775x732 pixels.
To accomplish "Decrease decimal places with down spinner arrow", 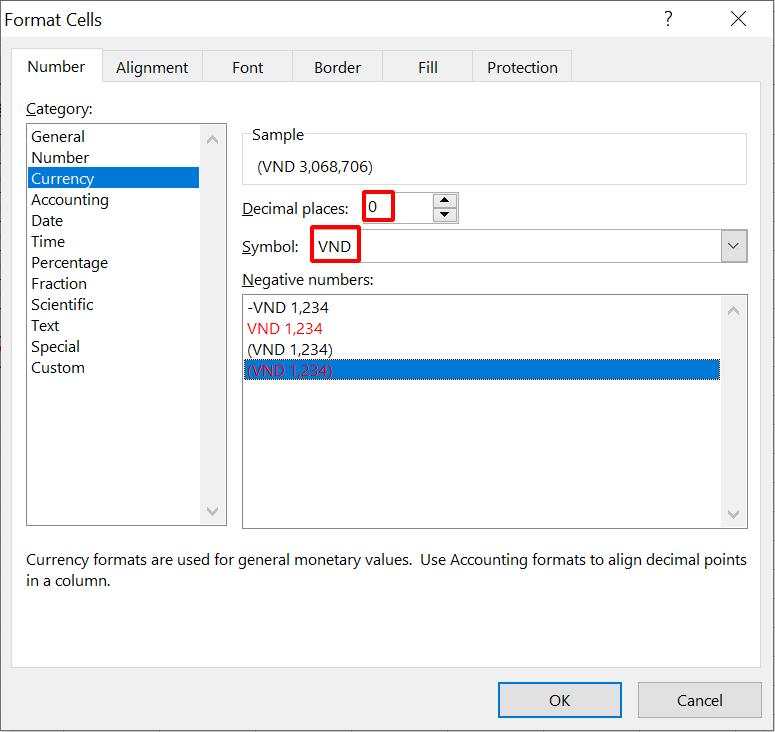I will [x=445, y=215].
